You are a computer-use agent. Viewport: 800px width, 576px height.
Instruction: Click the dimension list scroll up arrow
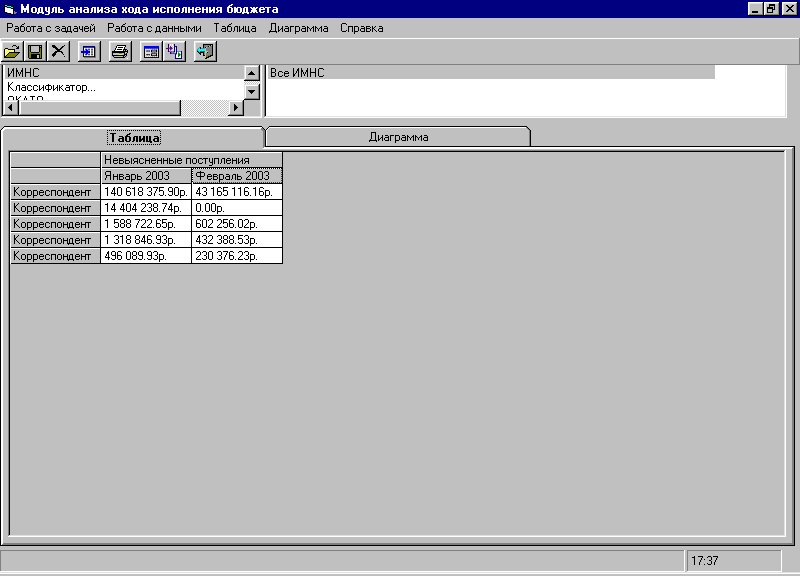252,73
